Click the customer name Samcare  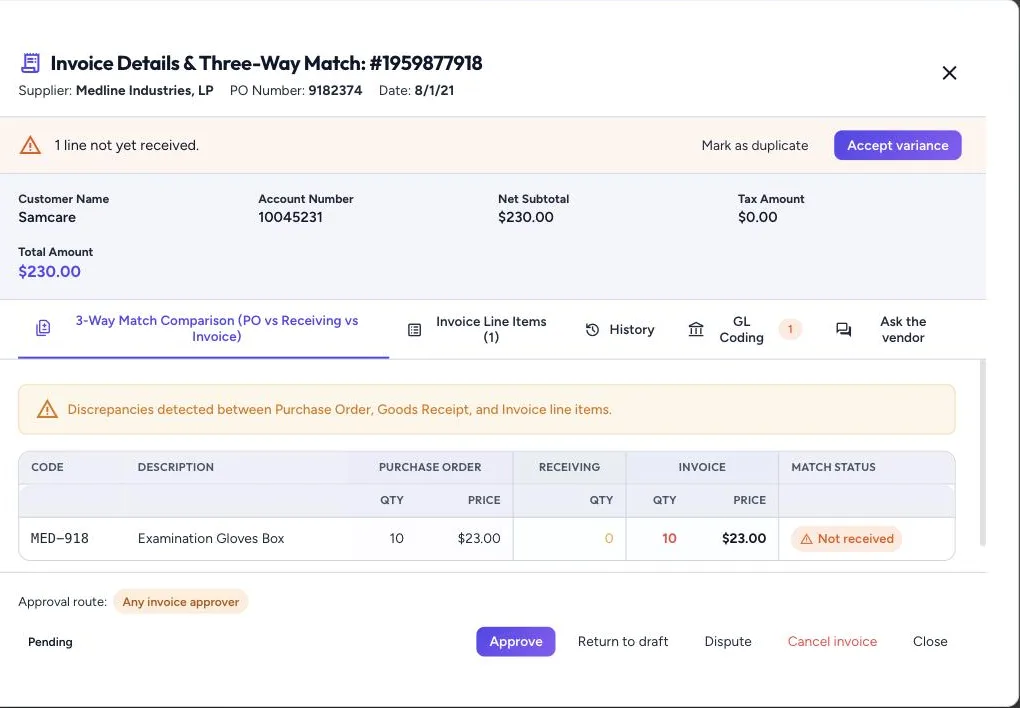(x=47, y=217)
